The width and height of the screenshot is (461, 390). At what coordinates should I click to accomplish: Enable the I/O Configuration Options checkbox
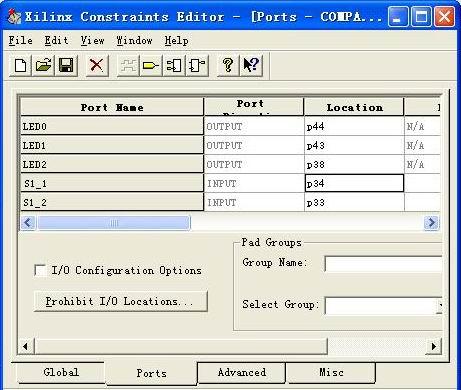tap(40, 270)
